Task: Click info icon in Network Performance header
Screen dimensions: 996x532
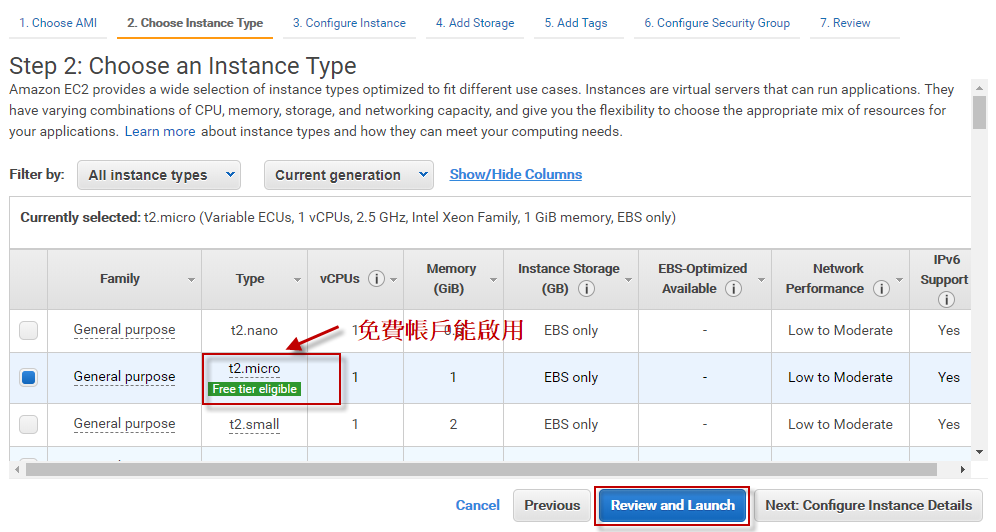Action: pyautogui.click(x=881, y=289)
